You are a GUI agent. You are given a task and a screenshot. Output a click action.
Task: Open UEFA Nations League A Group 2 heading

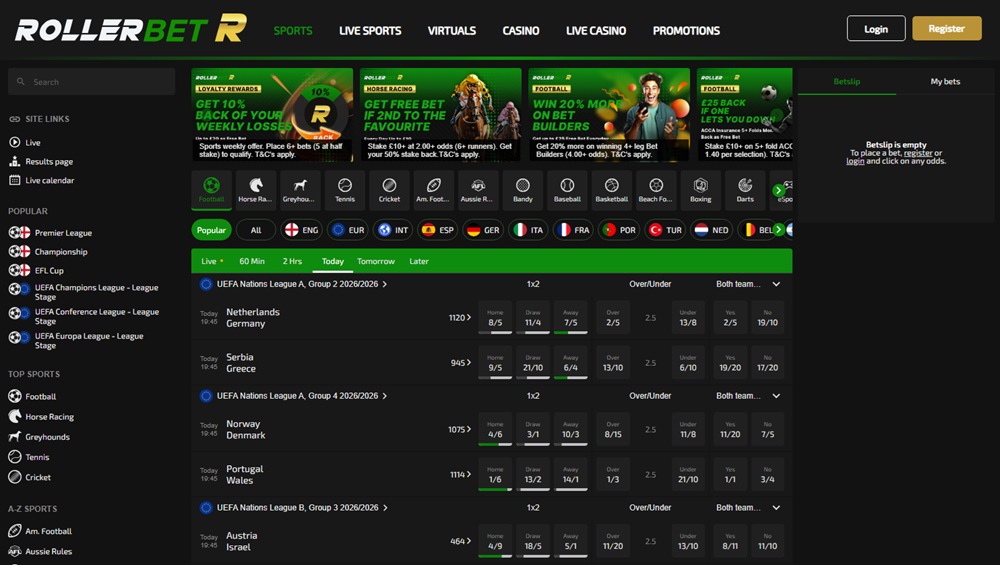(x=297, y=284)
